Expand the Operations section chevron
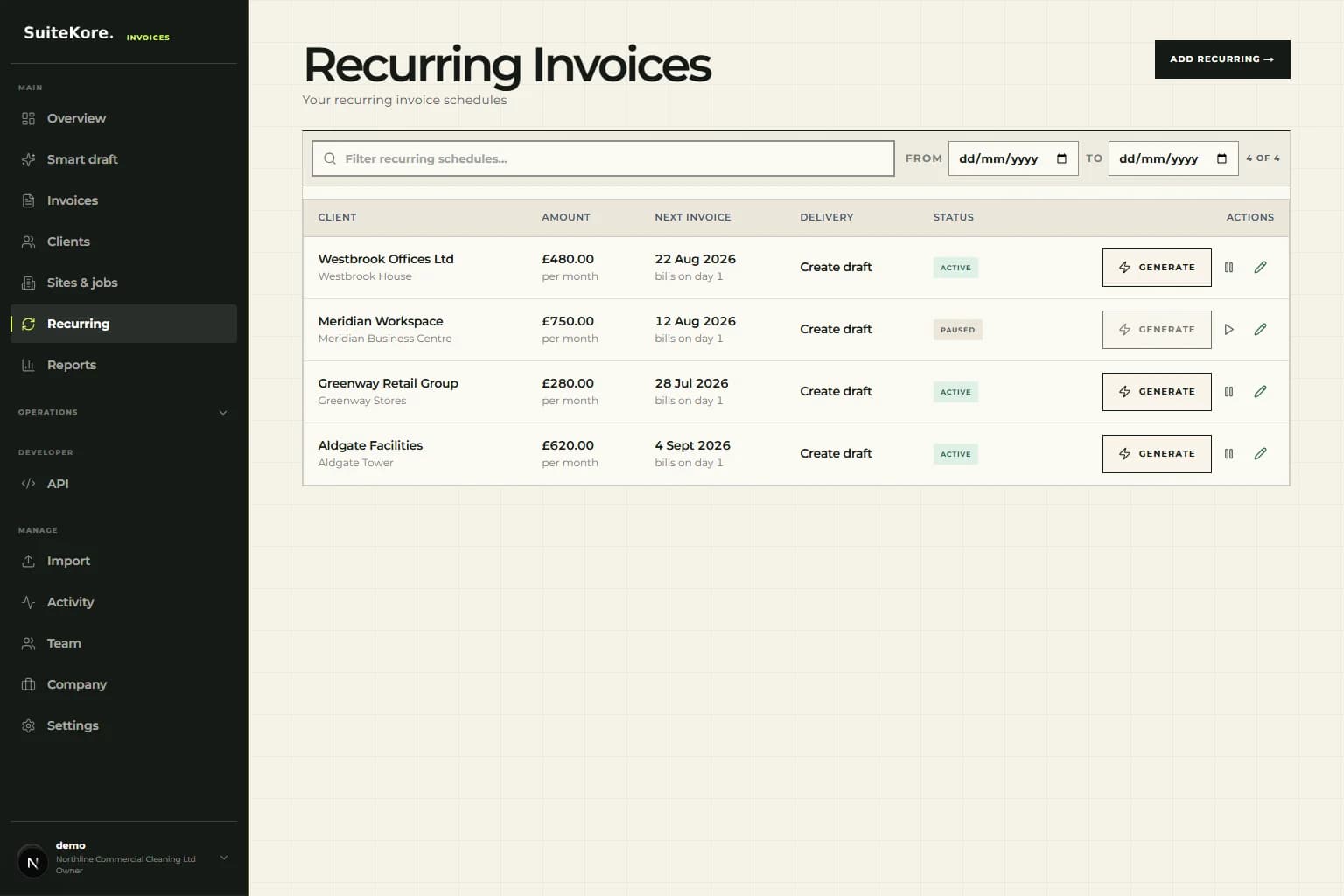The image size is (1344, 896). click(223, 413)
